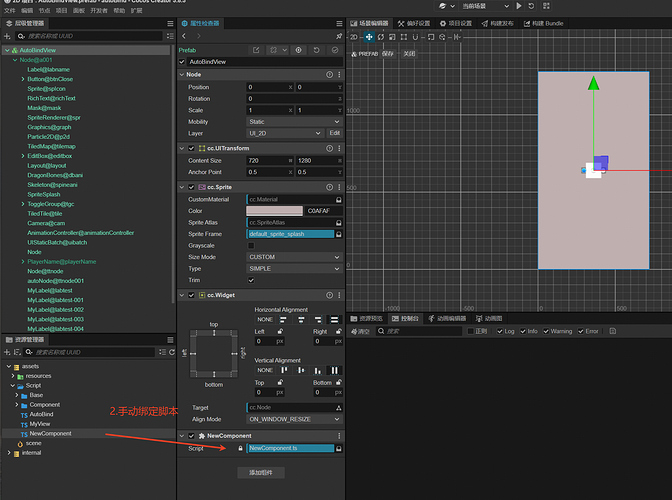Open the Mobility dropdown
672x500 pixels.
pyautogui.click(x=295, y=120)
